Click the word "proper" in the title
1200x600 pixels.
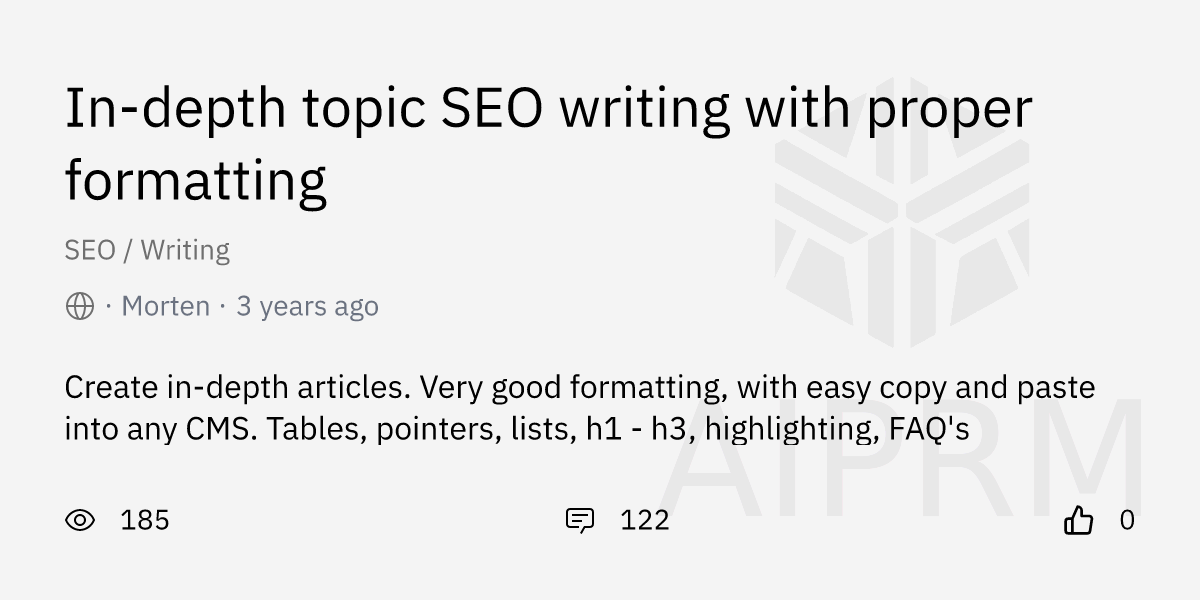948,110
